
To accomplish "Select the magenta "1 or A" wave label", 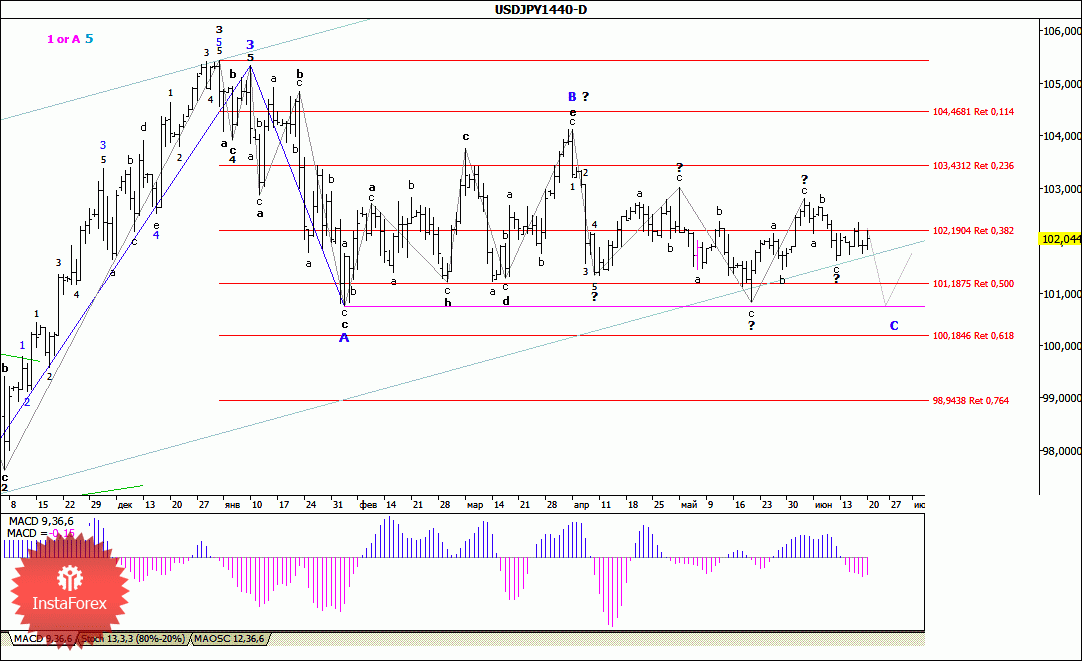I will click(63, 39).
